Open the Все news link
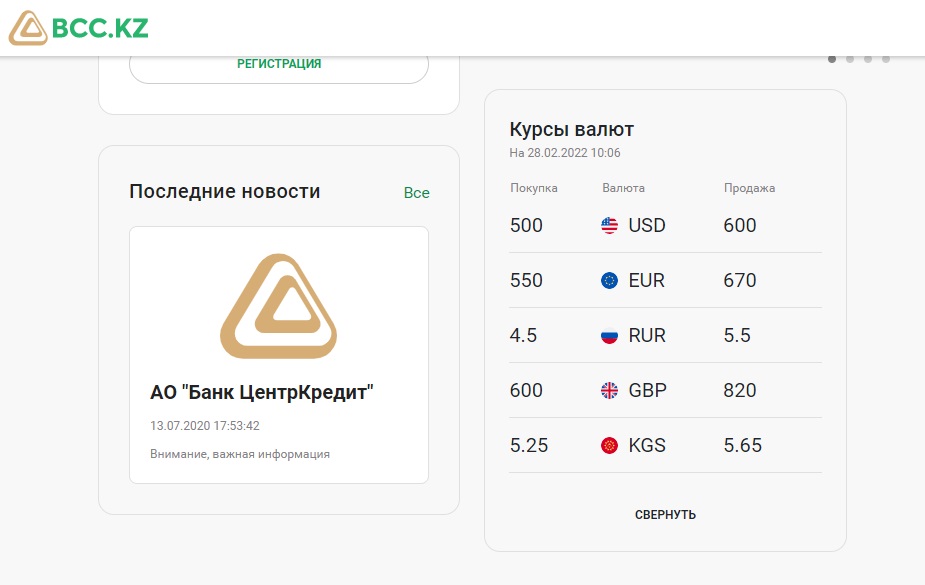The image size is (925, 585). coord(416,193)
